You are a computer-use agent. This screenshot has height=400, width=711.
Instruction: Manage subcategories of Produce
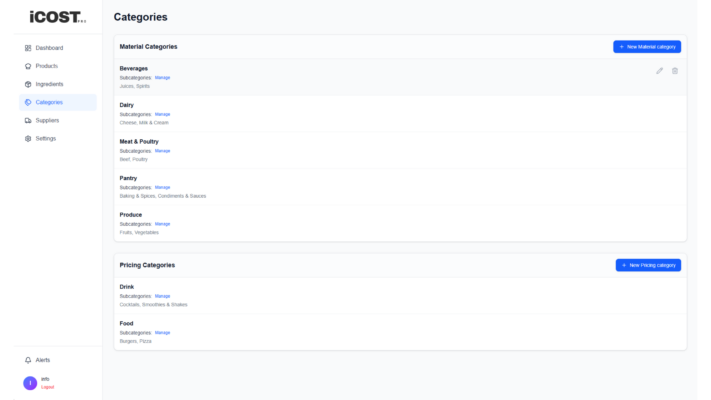pyautogui.click(x=162, y=224)
